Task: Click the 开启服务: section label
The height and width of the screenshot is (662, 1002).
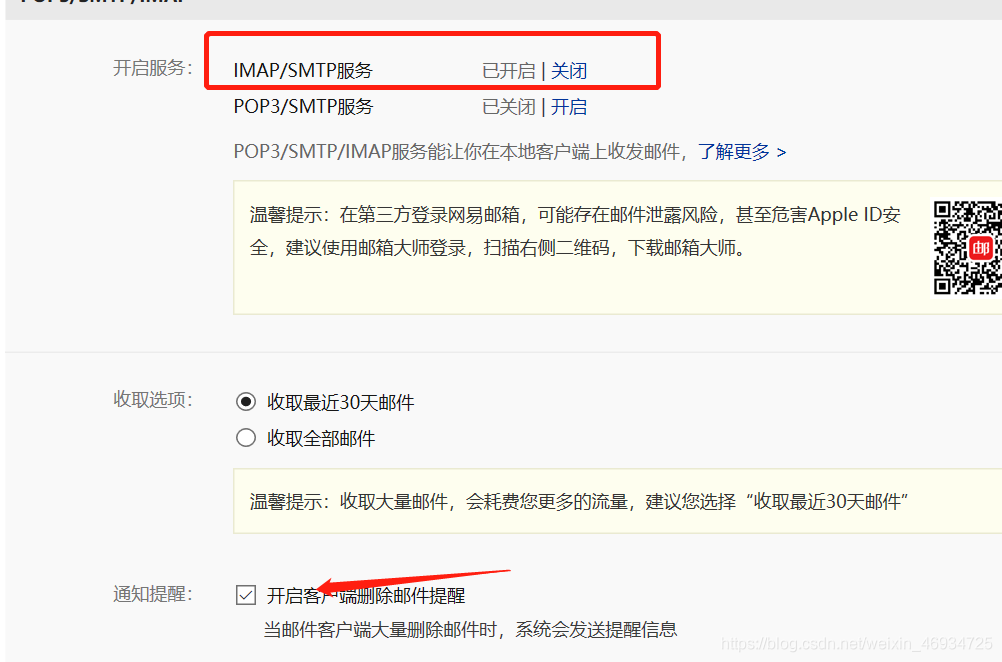Action: tap(153, 68)
